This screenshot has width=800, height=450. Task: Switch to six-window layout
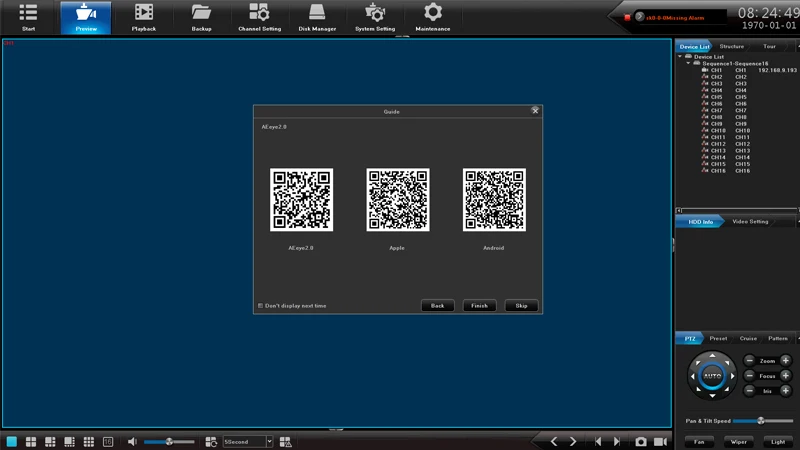(50, 441)
